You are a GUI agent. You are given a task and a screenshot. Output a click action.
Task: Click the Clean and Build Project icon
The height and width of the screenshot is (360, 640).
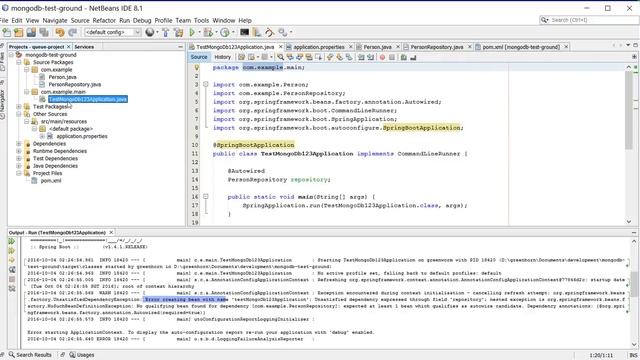(178, 32)
